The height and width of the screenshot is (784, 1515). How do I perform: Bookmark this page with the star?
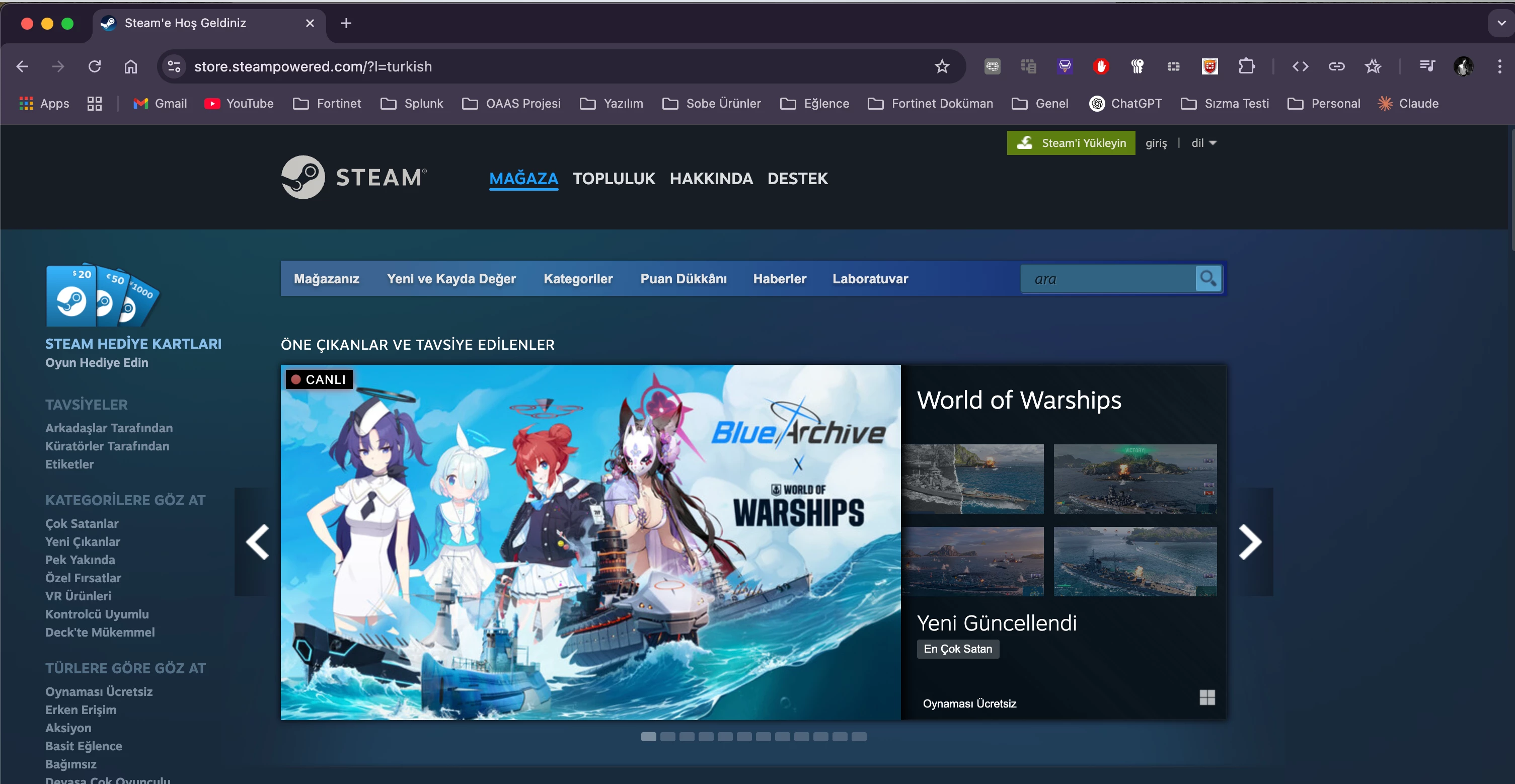[942, 66]
